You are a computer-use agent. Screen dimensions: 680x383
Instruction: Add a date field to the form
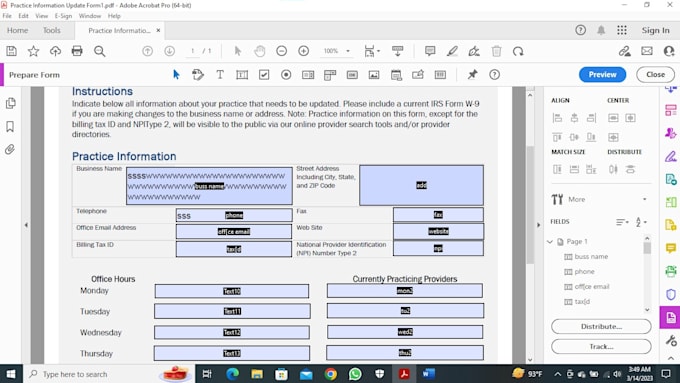coord(396,75)
